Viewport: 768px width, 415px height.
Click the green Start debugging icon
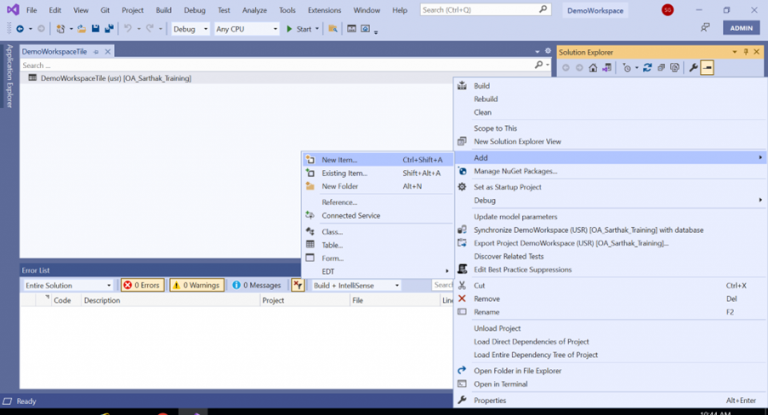pos(289,29)
